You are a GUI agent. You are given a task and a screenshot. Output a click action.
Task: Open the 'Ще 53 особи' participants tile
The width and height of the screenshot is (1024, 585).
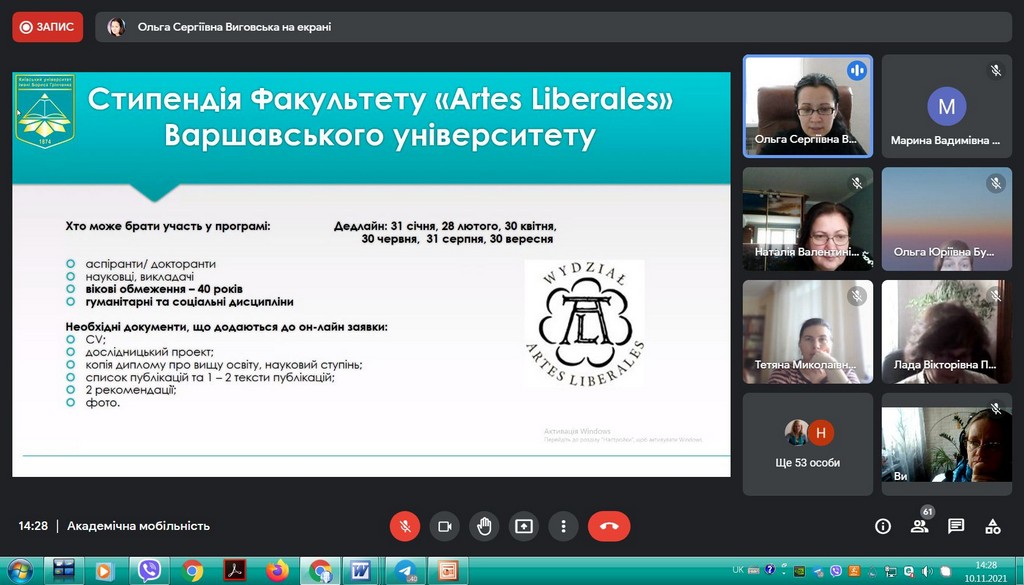[807, 444]
